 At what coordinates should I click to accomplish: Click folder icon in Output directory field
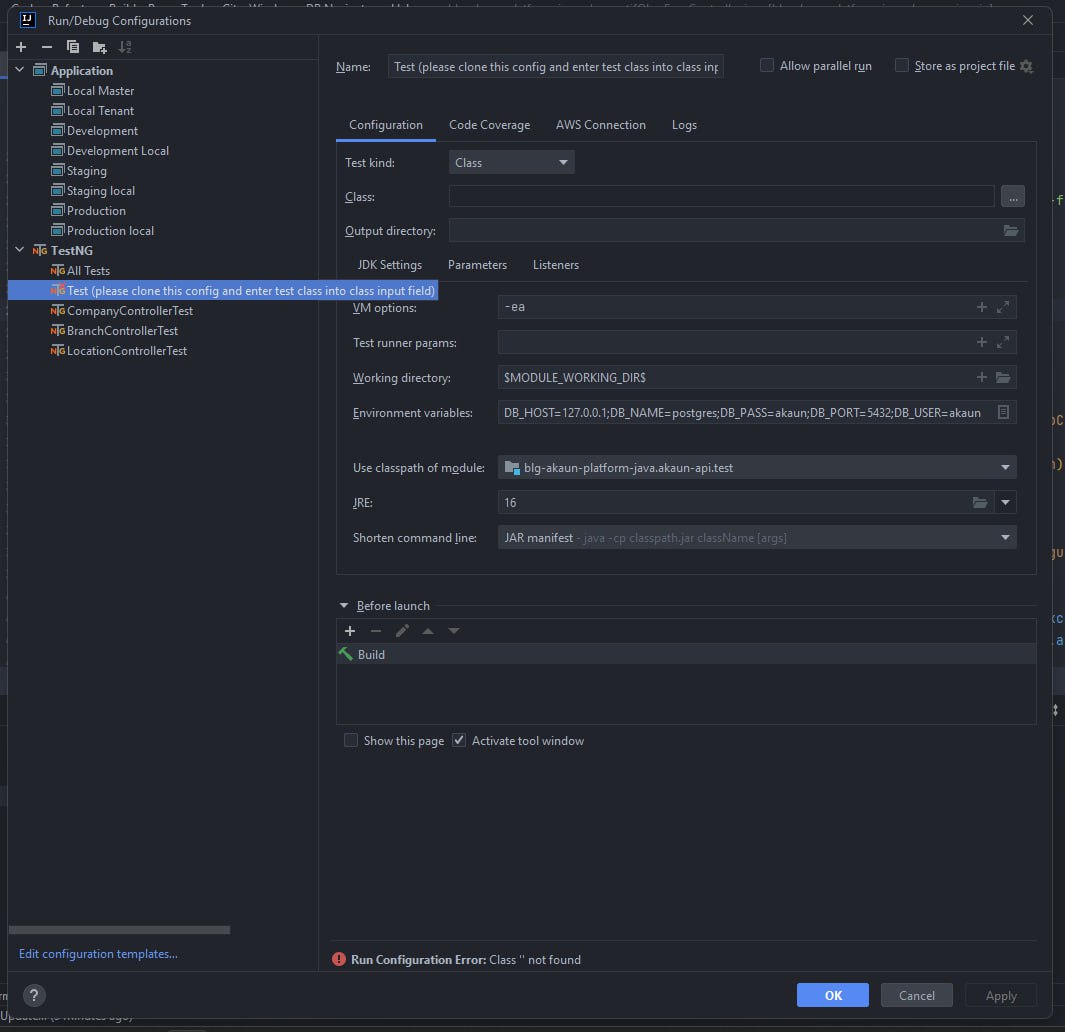click(x=1011, y=231)
